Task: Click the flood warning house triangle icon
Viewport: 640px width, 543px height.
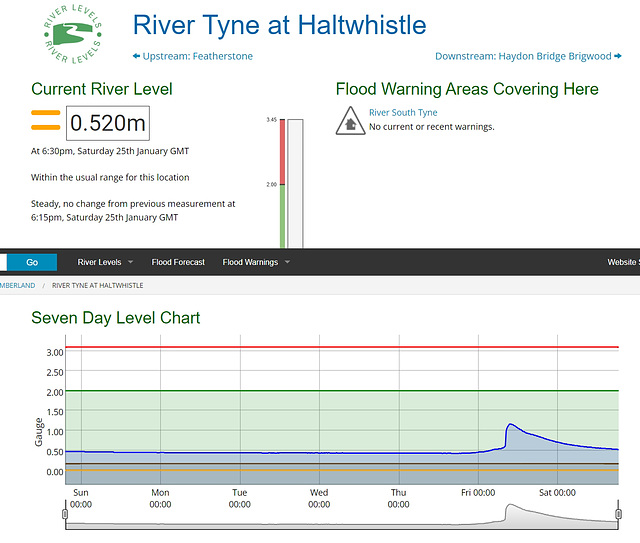Action: (x=350, y=121)
